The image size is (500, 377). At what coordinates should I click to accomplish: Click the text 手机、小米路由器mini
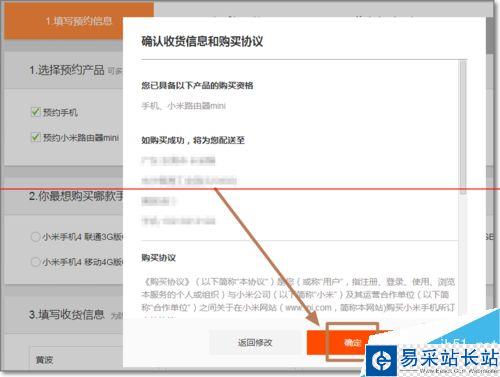(183, 106)
